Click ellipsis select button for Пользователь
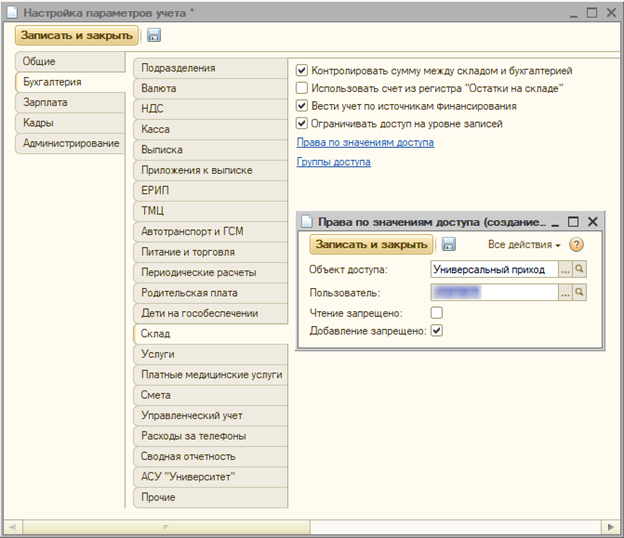Viewport: 624px width, 538px height. [565, 292]
